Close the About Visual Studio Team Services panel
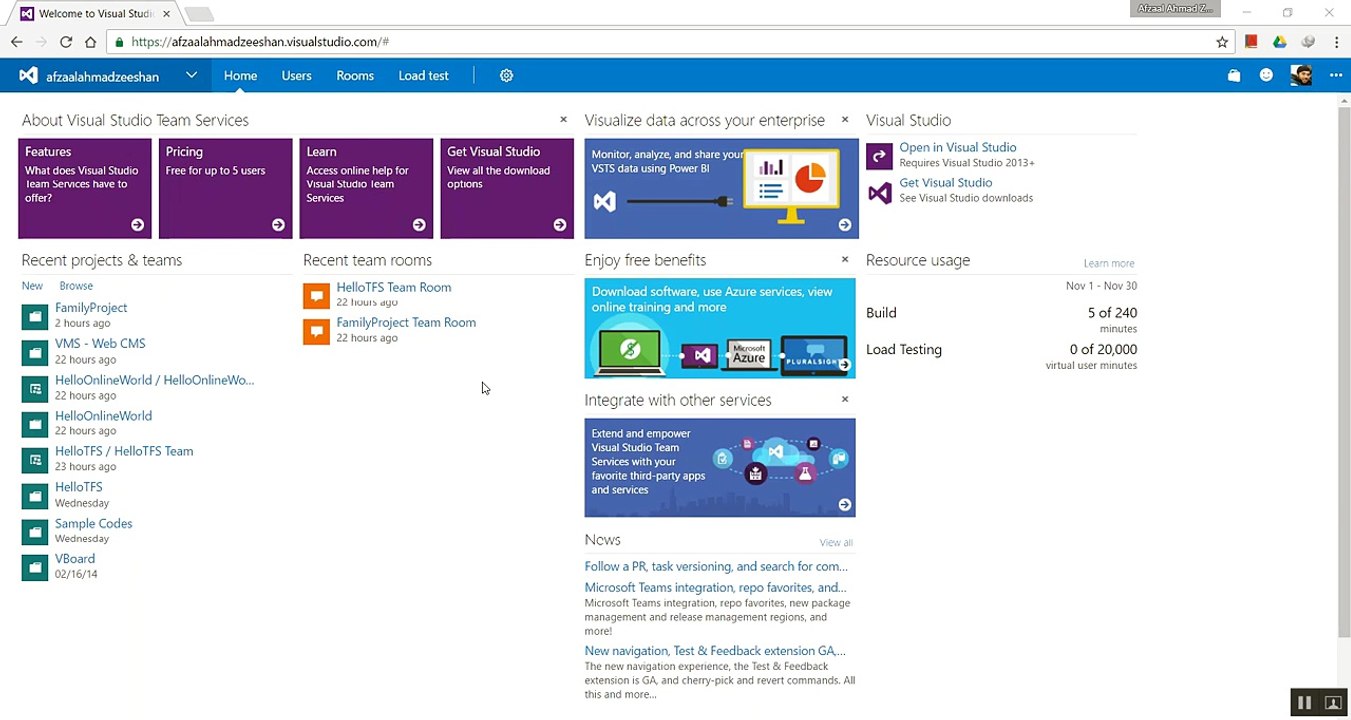This screenshot has height=720, width=1351. pos(563,119)
